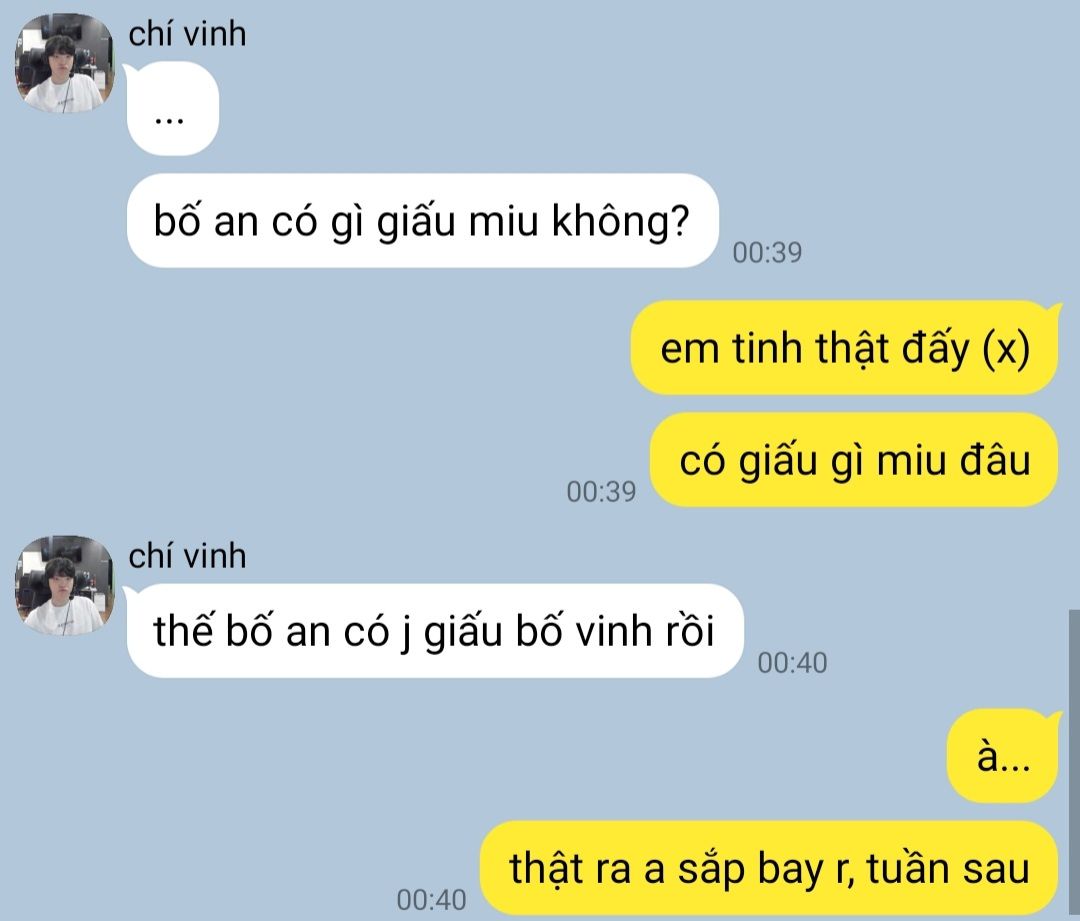Select message "bố an có gì giấu miu không?"
The height and width of the screenshot is (921, 1080).
tap(422, 220)
